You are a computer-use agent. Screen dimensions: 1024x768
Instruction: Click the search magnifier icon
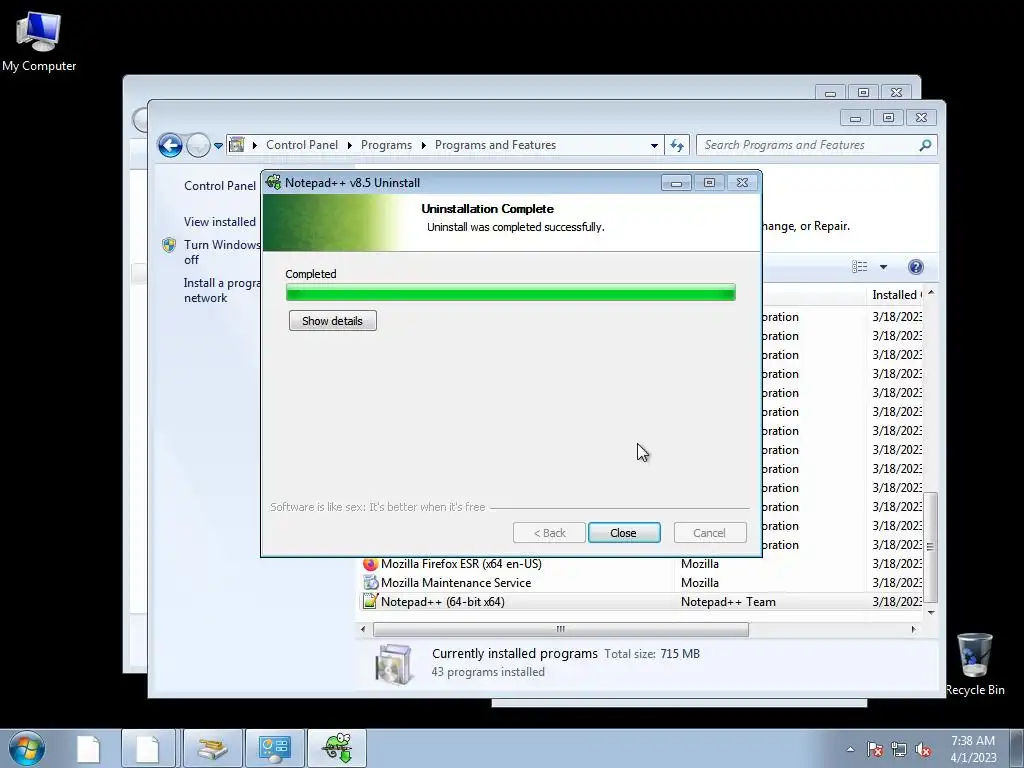[925, 145]
